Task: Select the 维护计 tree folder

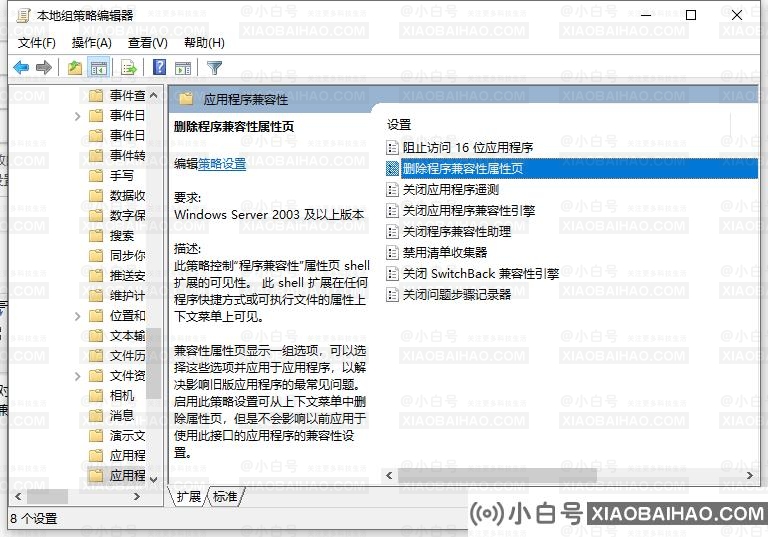Action: point(127,295)
